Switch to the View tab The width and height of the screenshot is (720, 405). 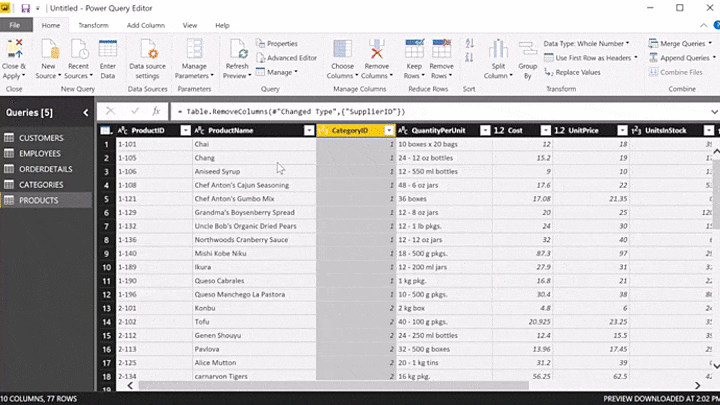(190, 25)
